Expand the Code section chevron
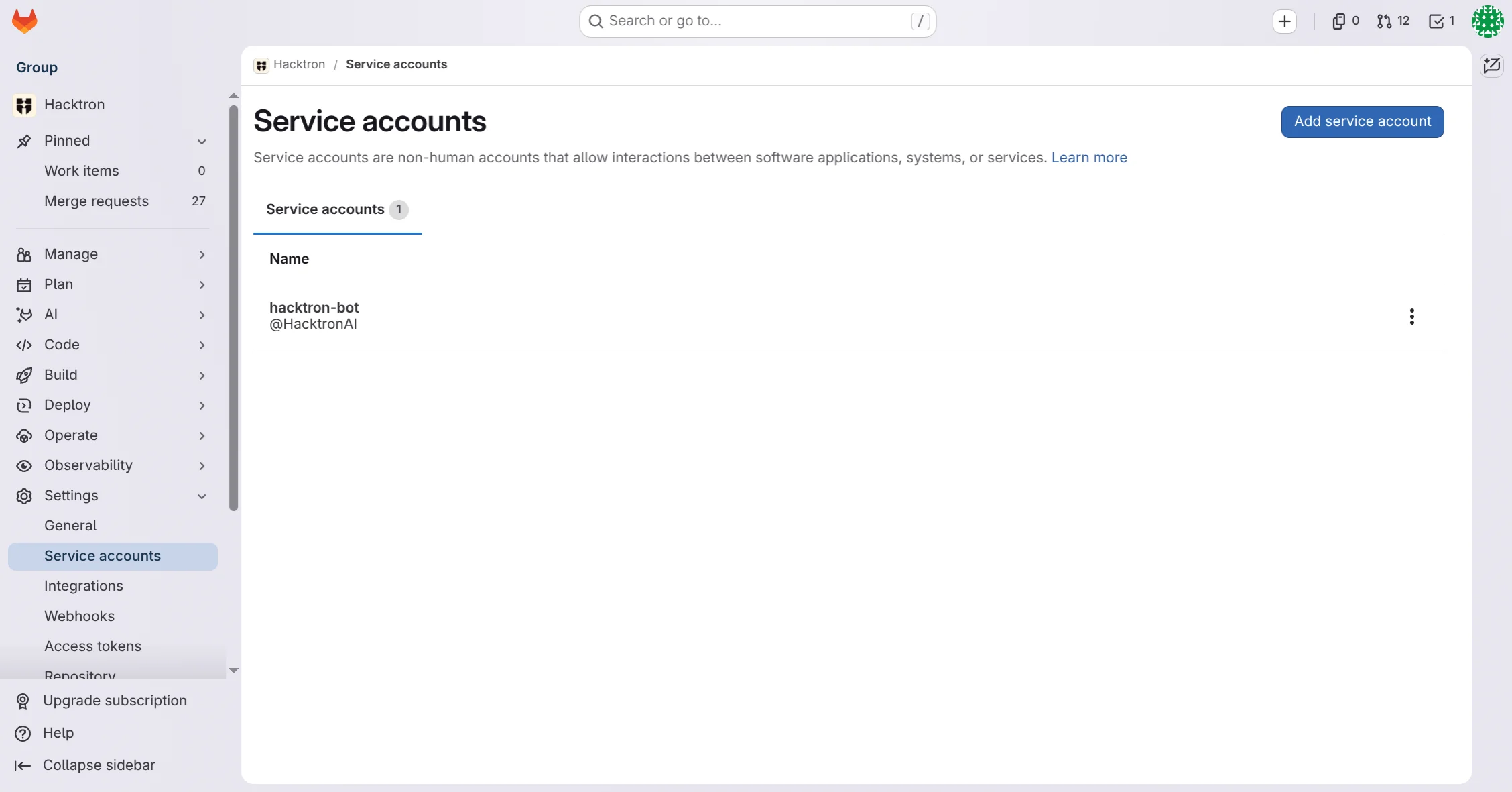Viewport: 1512px width, 792px height. coord(202,345)
